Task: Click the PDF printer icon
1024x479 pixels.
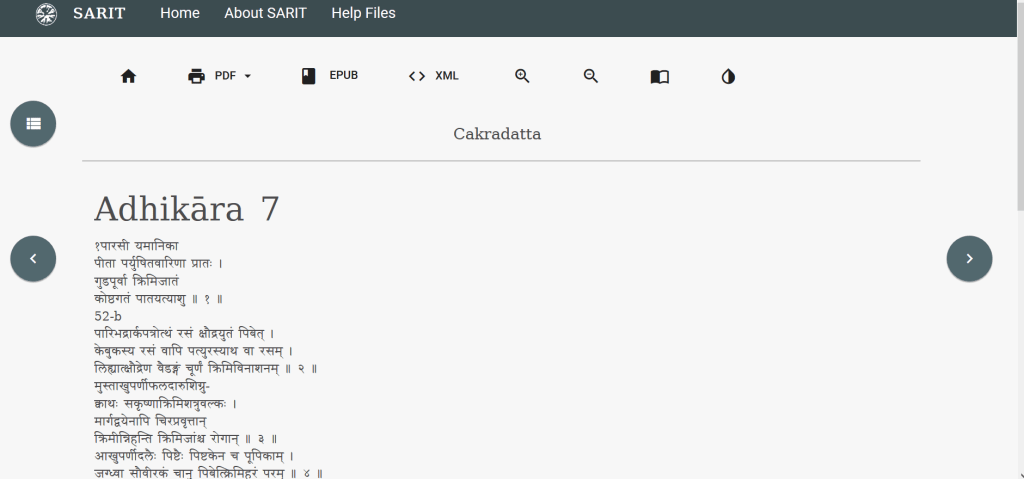Action: [x=197, y=76]
